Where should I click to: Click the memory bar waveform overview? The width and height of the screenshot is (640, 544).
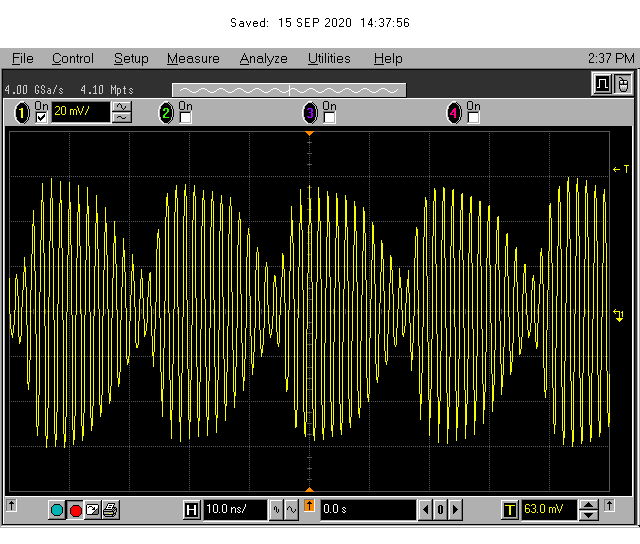coord(288,90)
